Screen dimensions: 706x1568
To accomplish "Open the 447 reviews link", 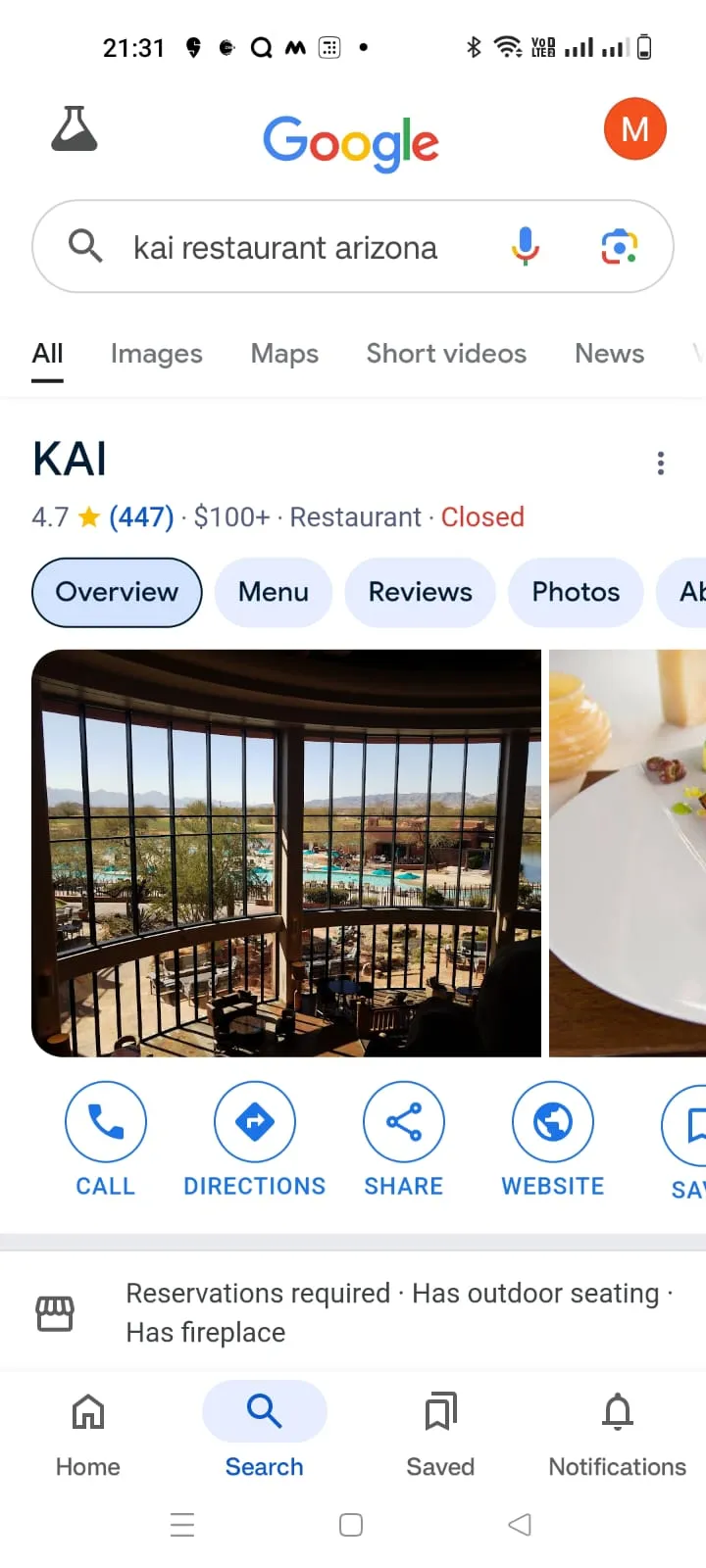I will pos(141,516).
